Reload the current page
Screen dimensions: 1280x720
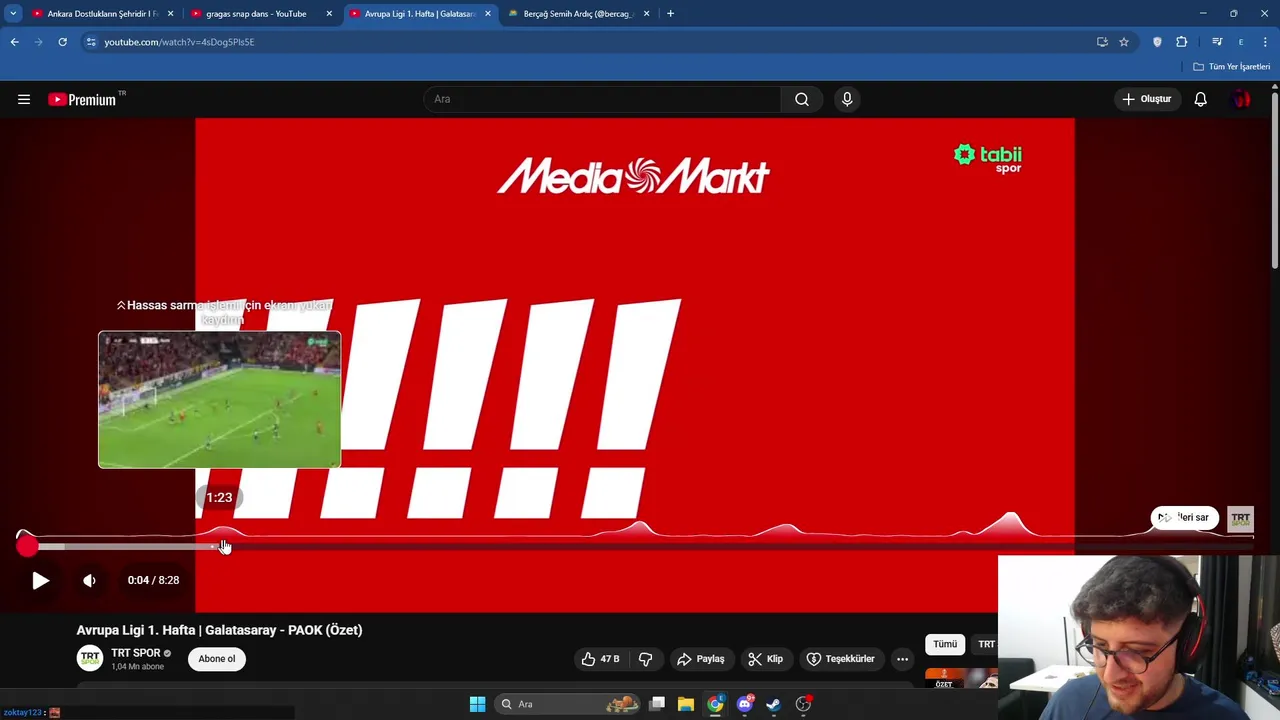pos(62,42)
